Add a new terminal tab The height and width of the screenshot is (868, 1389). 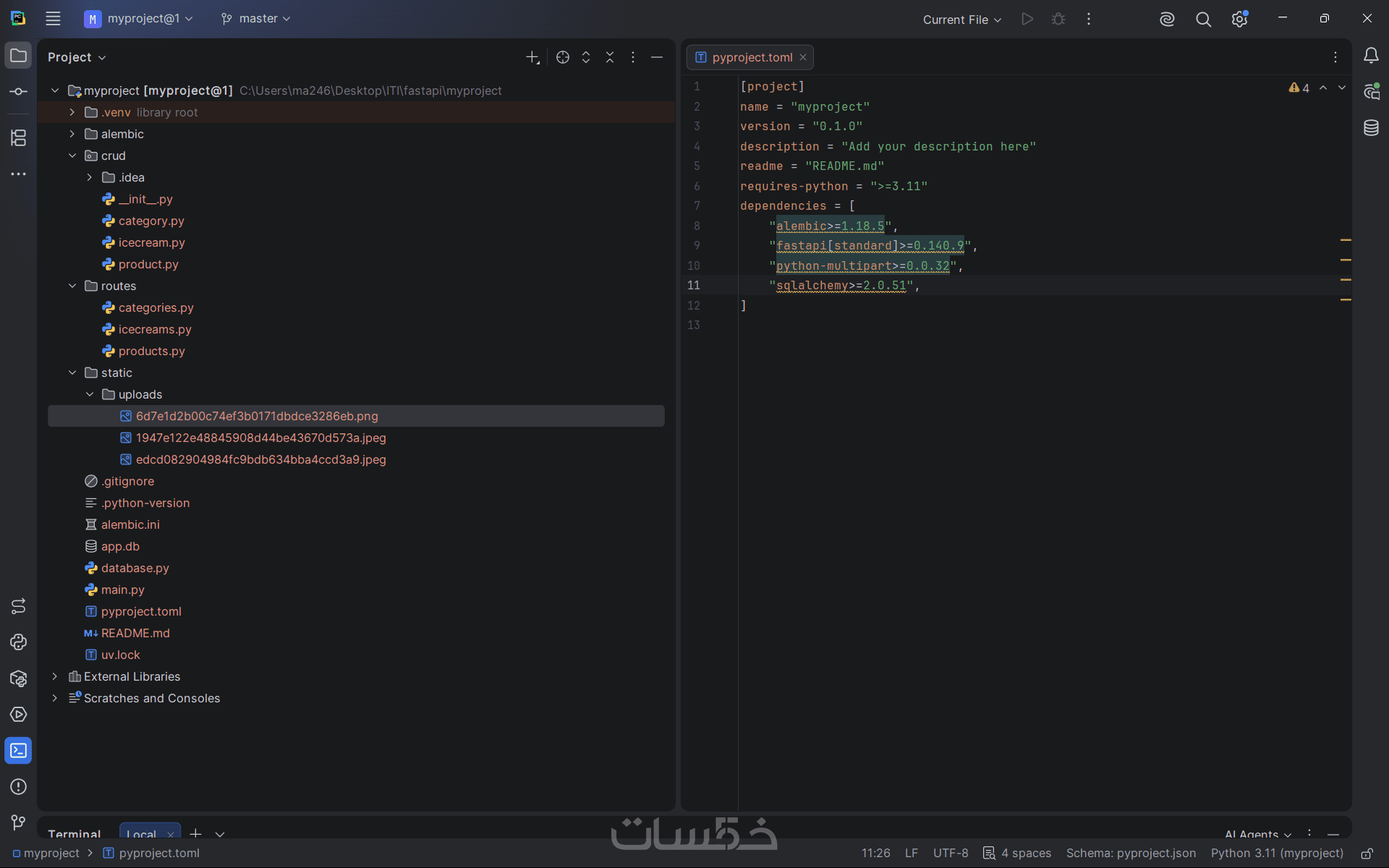(x=195, y=833)
